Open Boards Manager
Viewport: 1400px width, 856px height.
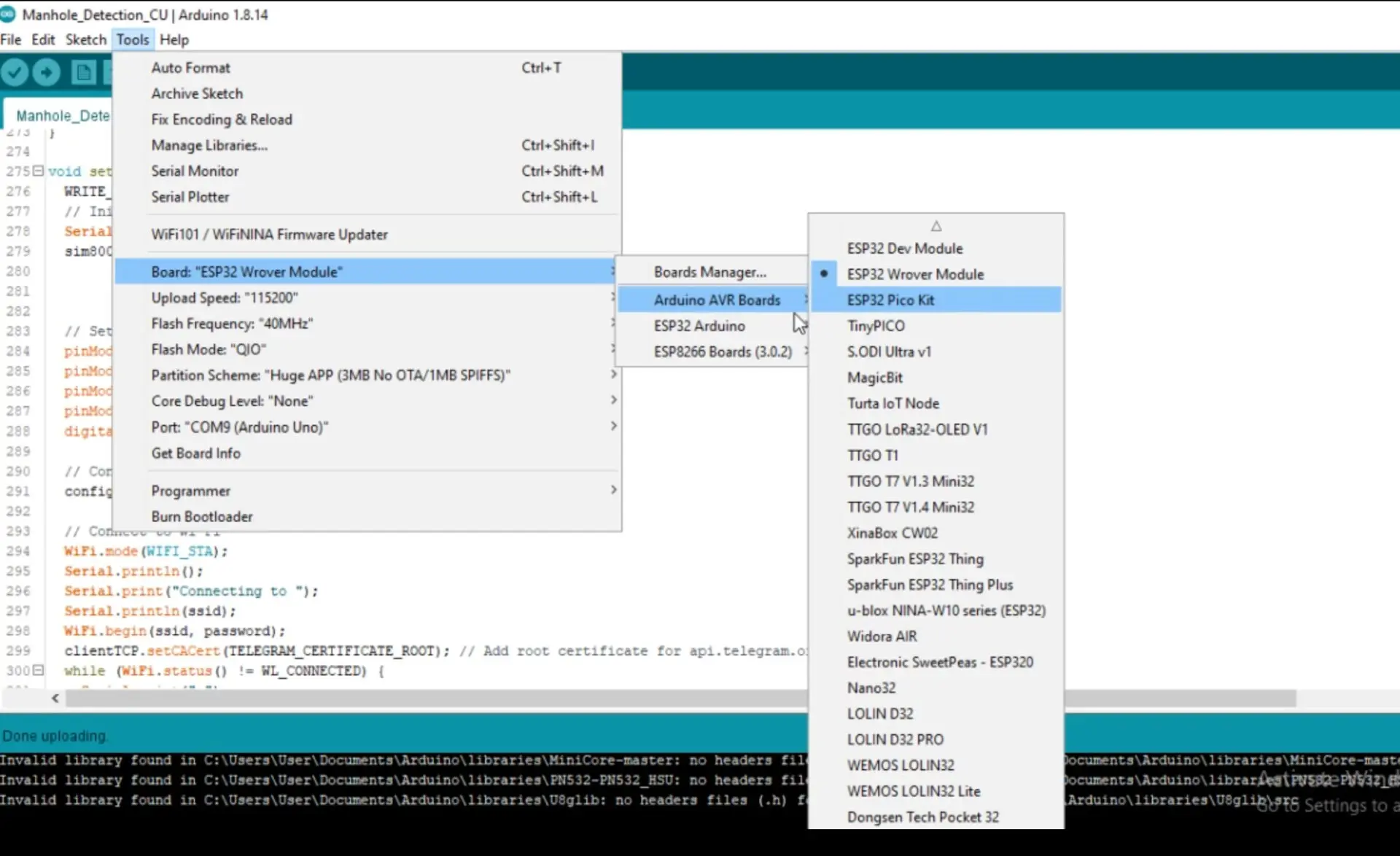click(x=713, y=272)
